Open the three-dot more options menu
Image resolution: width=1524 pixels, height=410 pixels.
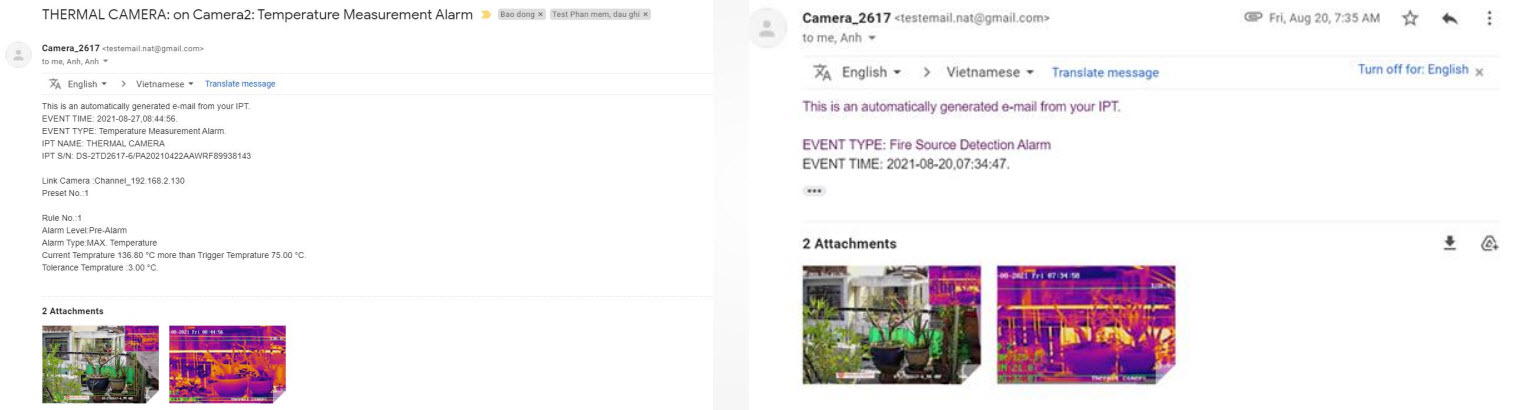click(1490, 18)
